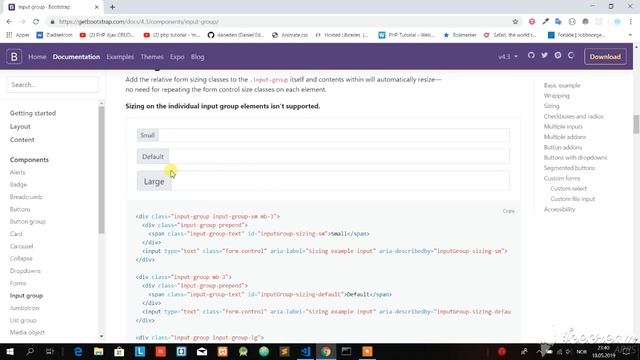Copy the code example

tap(509, 211)
